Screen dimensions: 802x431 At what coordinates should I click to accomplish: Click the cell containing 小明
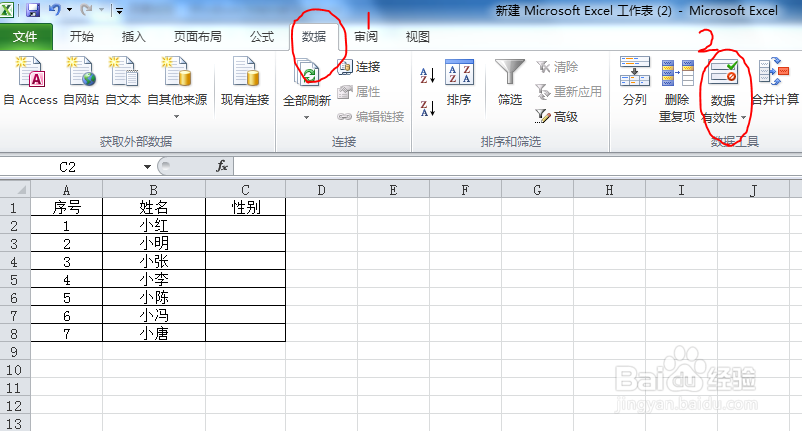coord(154,243)
